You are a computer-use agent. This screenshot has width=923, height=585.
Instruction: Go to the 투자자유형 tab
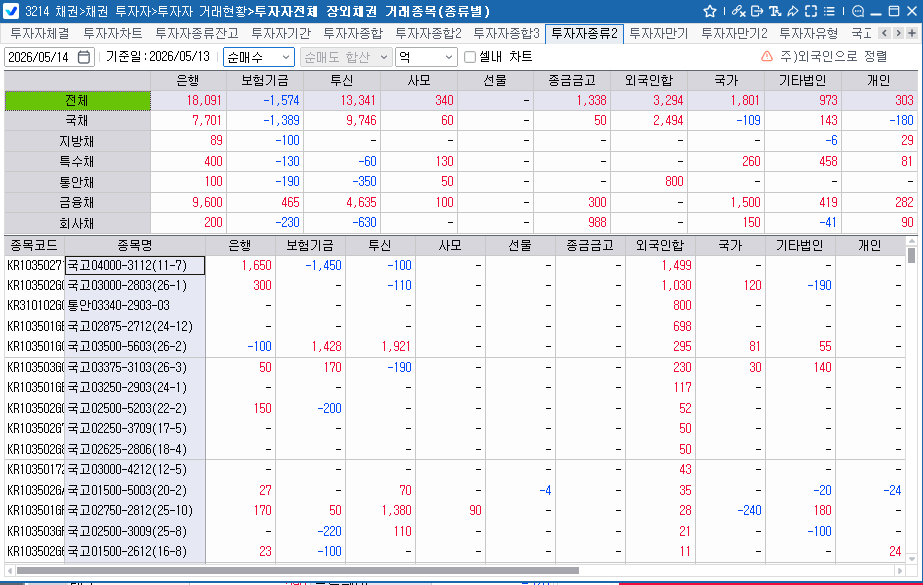(809, 34)
